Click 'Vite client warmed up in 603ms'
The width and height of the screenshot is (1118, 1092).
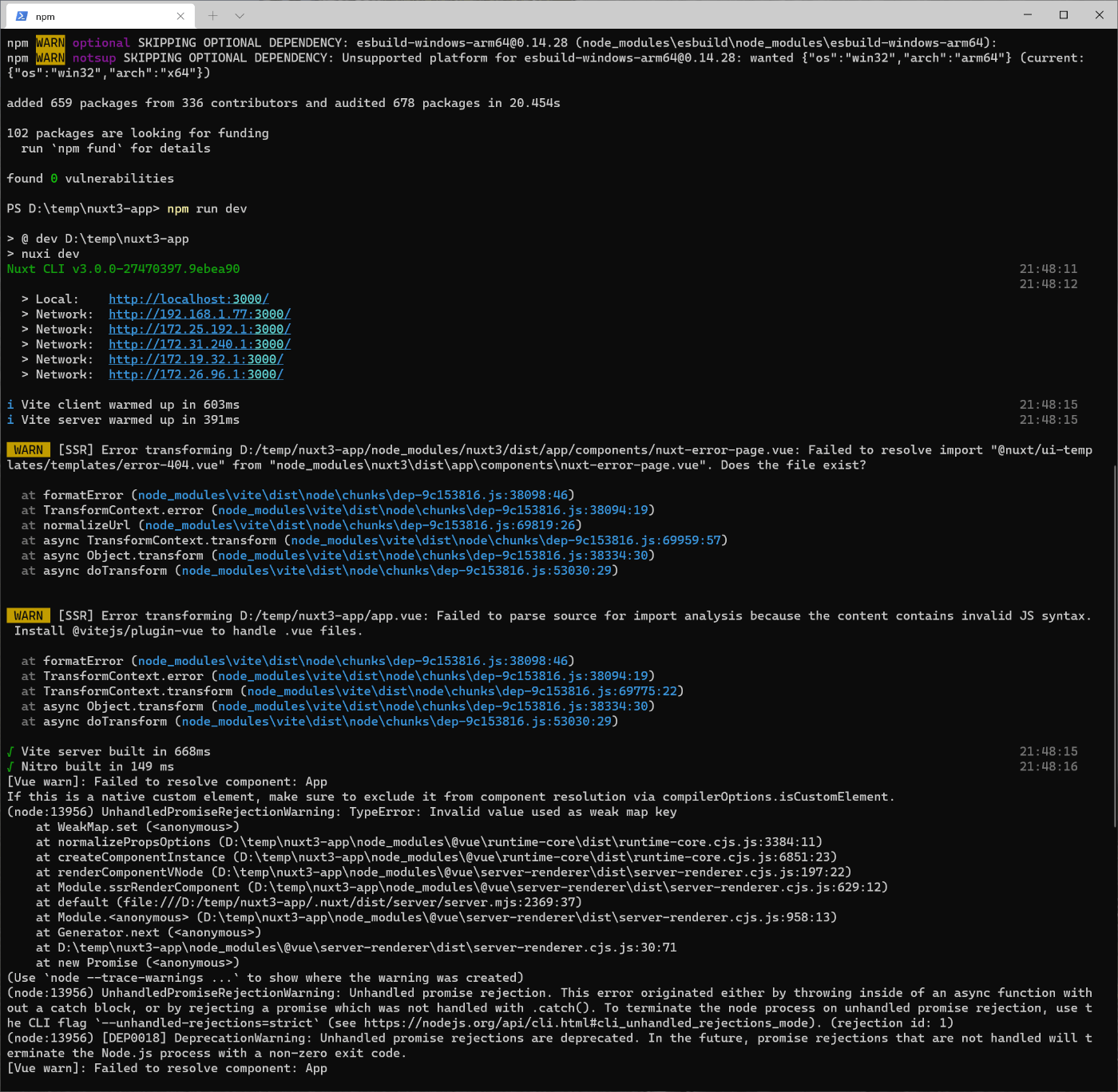tap(130, 405)
